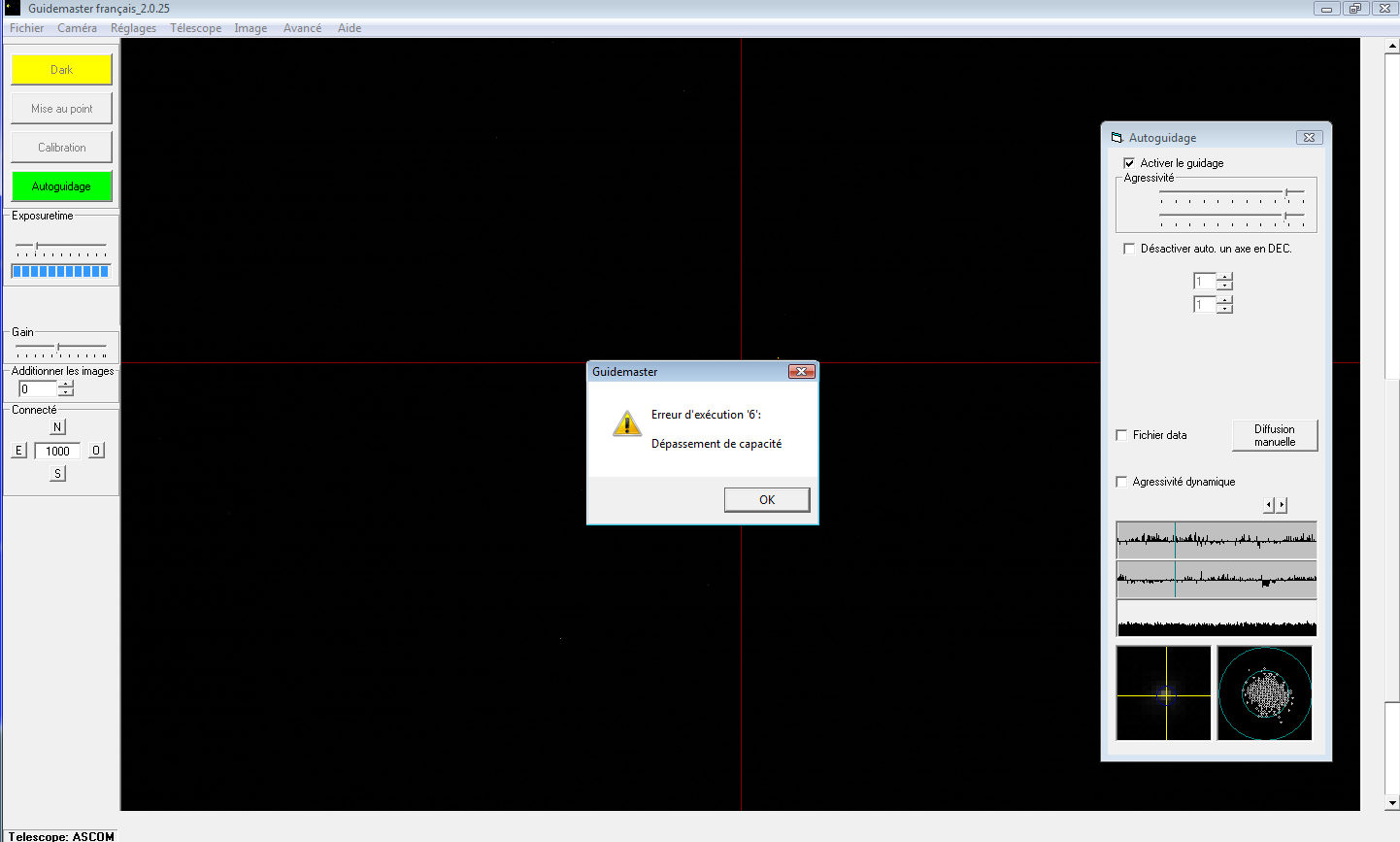1400x842 pixels.
Task: Click the guide star crosshair thumbnail
Action: (x=1163, y=693)
